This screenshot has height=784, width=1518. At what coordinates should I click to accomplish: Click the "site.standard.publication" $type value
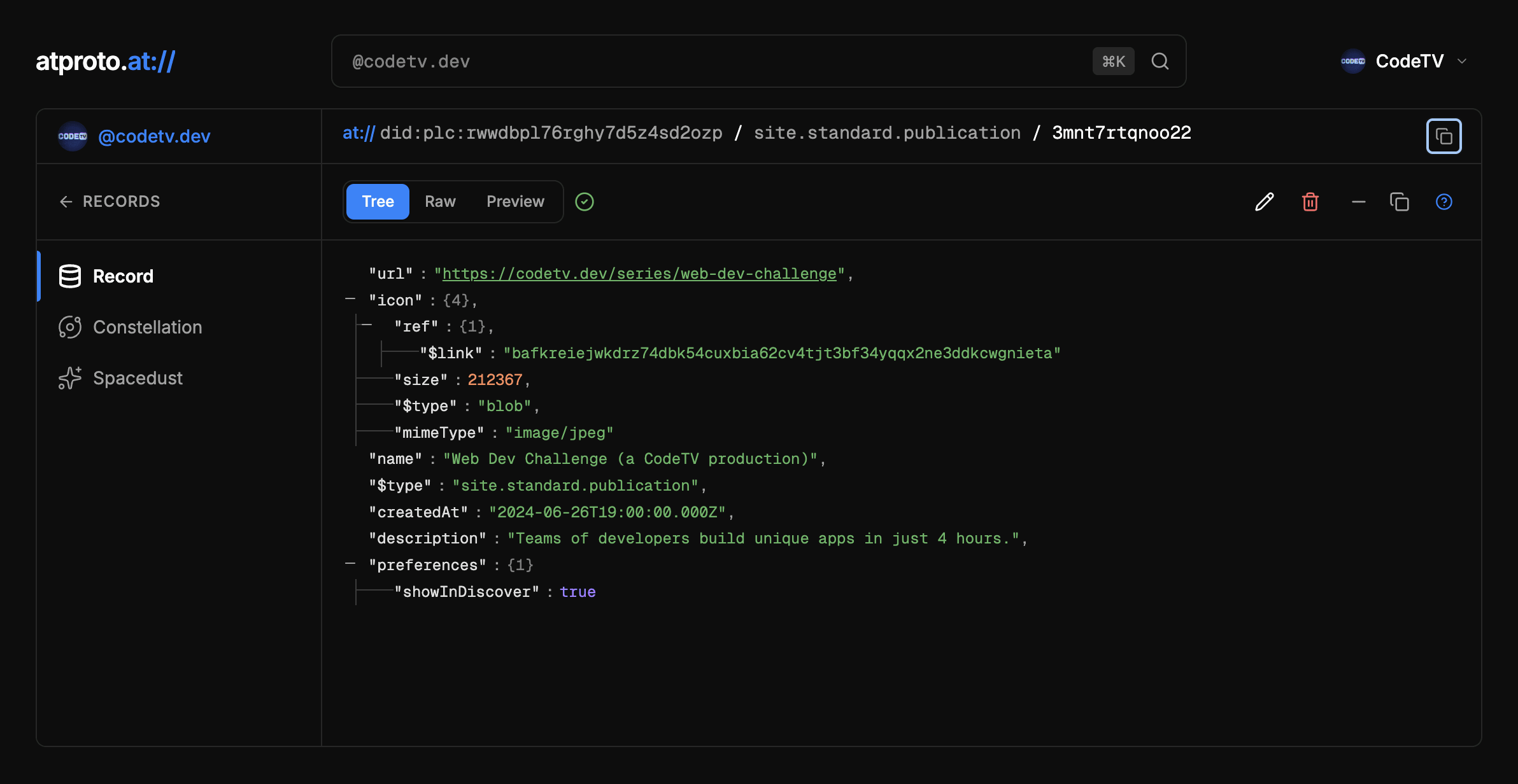pyautogui.click(x=575, y=486)
